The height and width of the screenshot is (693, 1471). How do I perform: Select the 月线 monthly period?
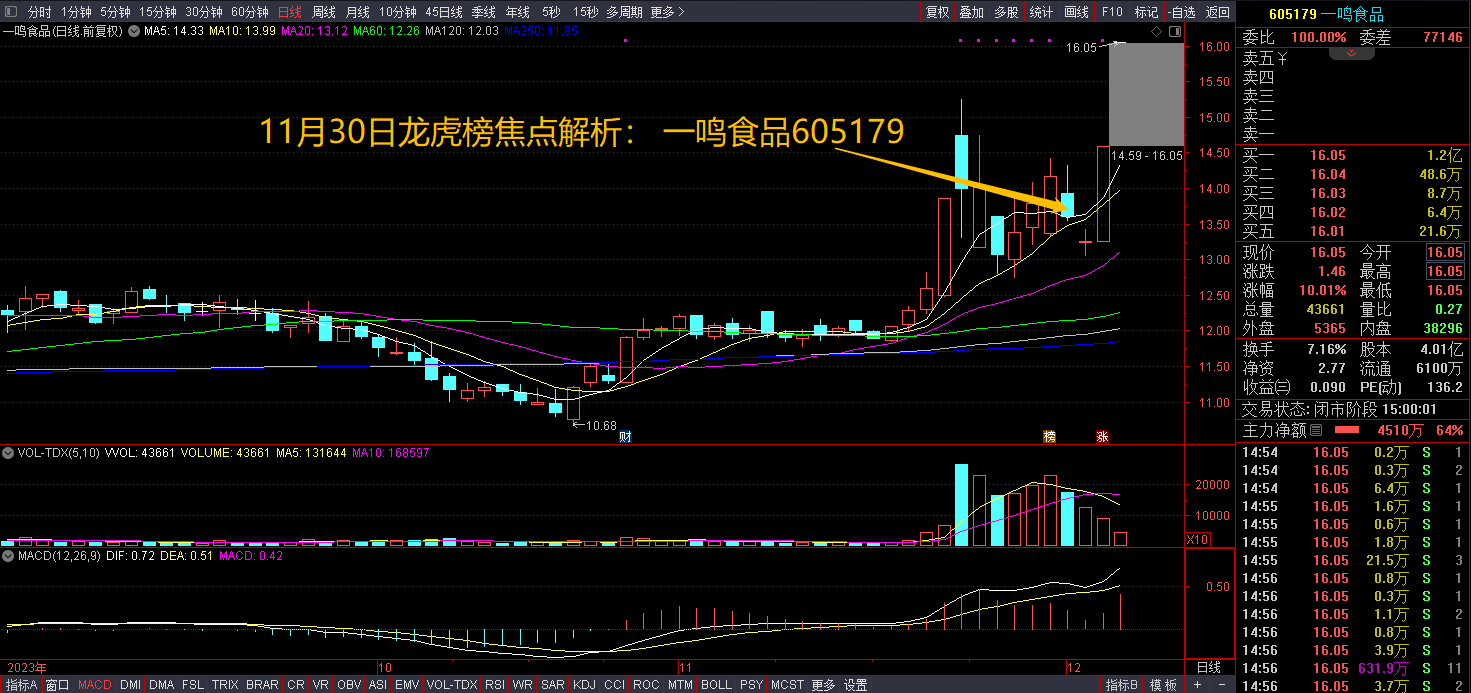(x=358, y=12)
